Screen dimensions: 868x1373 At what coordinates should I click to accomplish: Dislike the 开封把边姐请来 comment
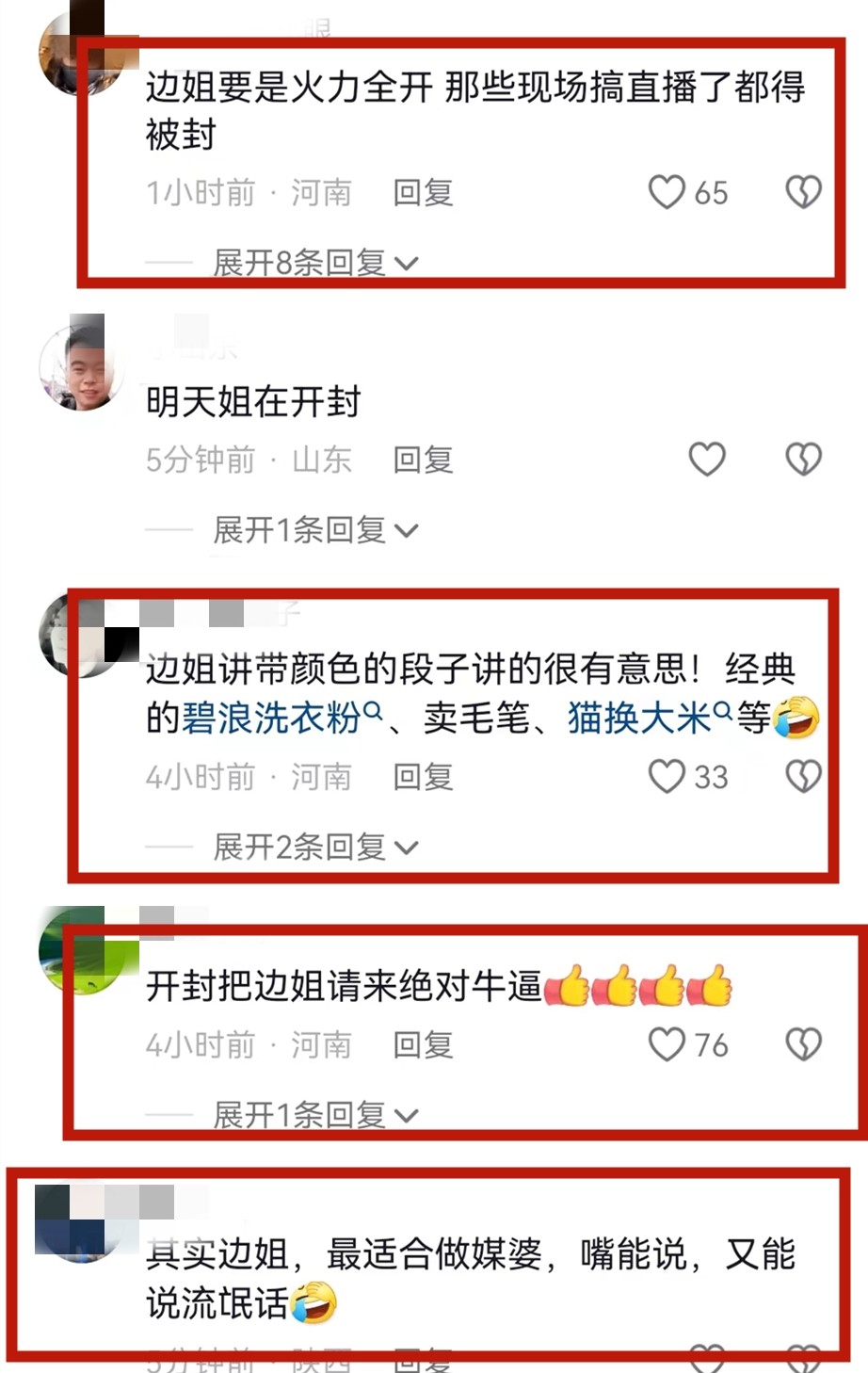click(803, 1044)
